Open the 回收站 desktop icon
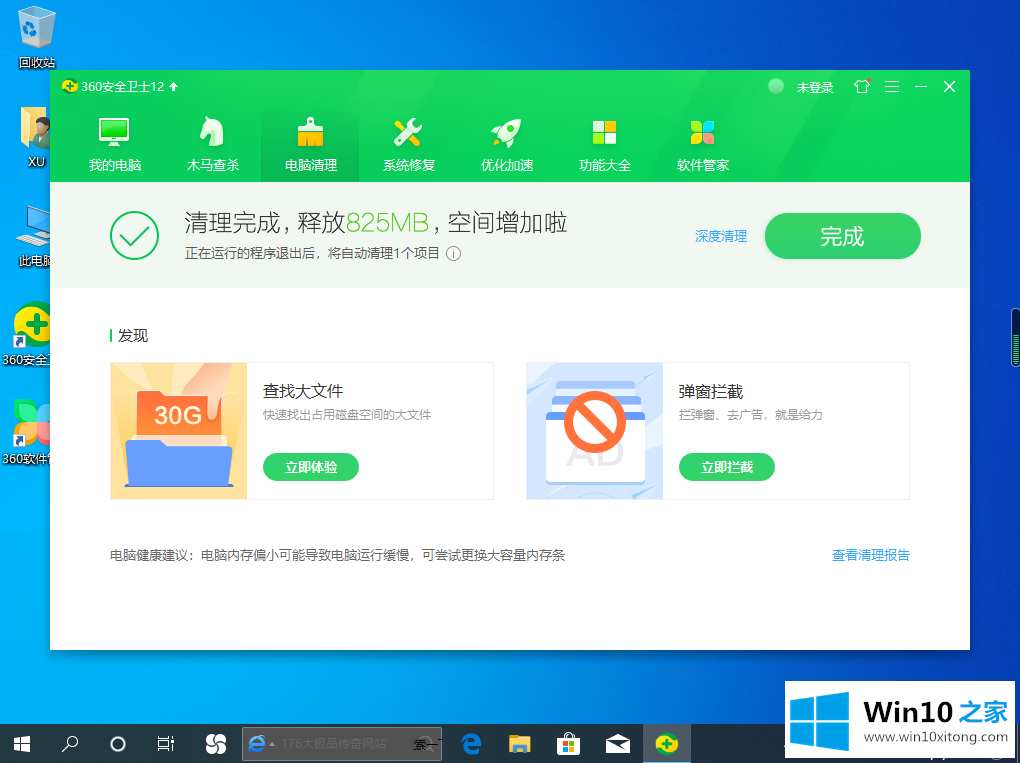Screen dimensions: 1020x763 tap(36, 37)
